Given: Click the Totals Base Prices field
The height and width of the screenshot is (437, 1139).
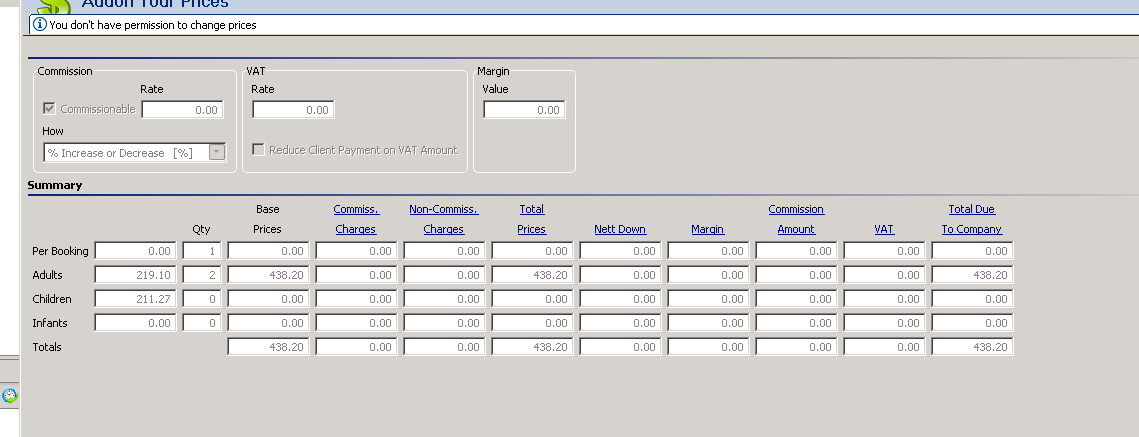Looking at the screenshot, I should [268, 347].
